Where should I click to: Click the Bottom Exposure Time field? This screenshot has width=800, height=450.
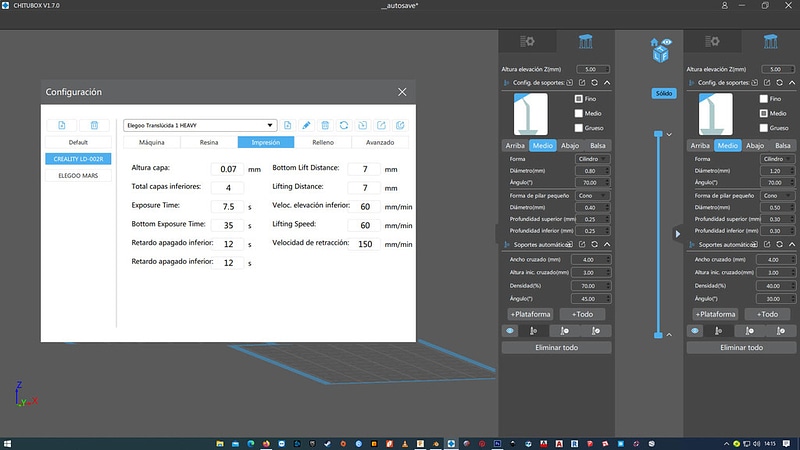[228, 225]
